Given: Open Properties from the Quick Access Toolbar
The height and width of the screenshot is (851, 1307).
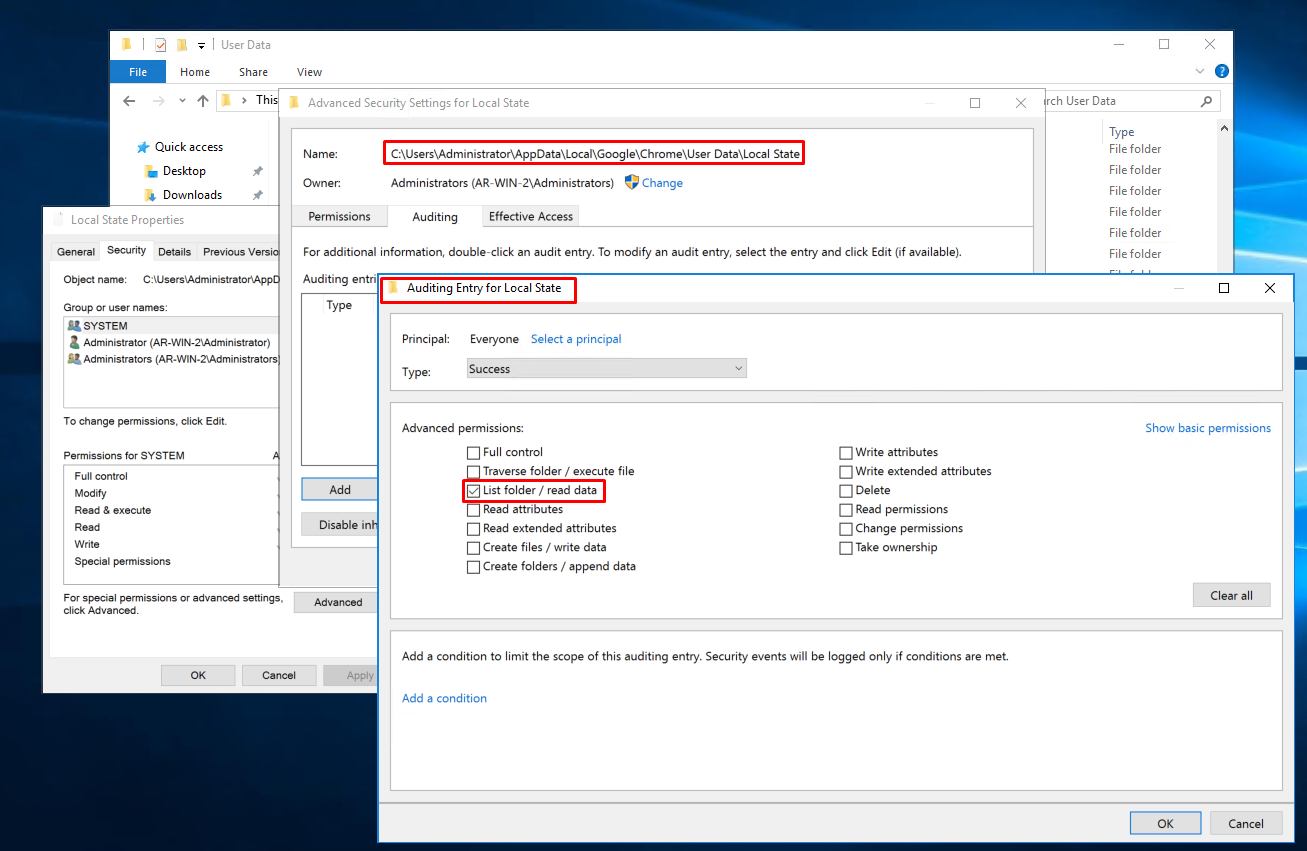Looking at the screenshot, I should 160,44.
